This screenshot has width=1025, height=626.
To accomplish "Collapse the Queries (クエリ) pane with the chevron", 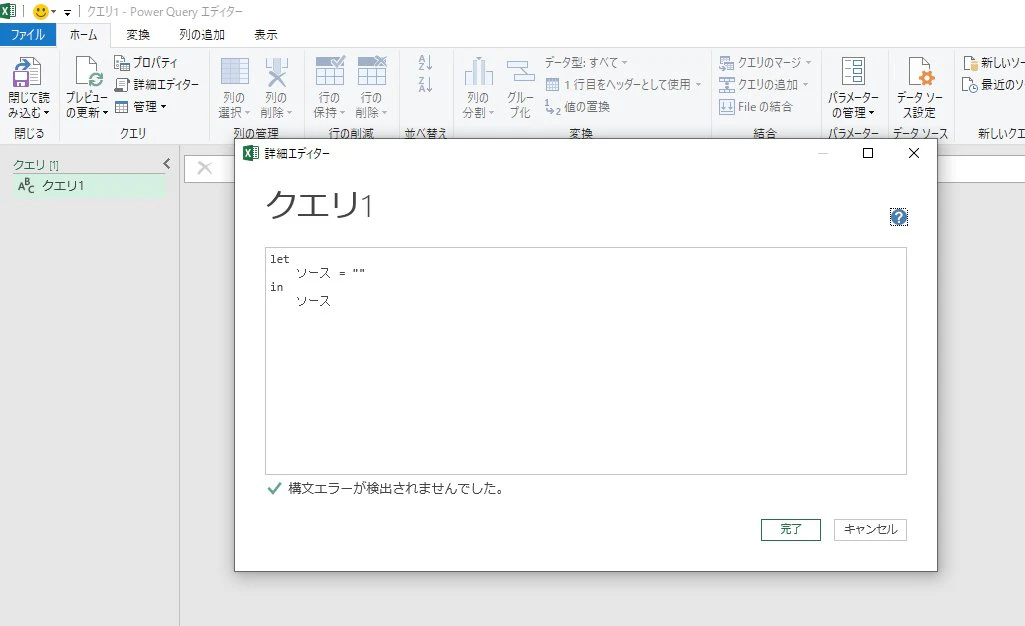I will [x=167, y=163].
